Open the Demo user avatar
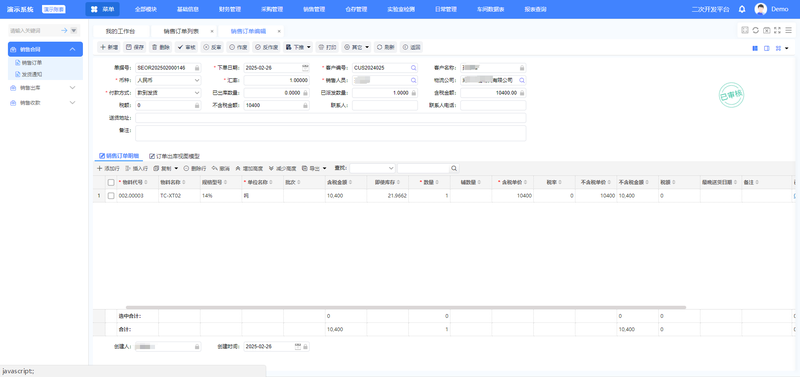 (x=761, y=9)
